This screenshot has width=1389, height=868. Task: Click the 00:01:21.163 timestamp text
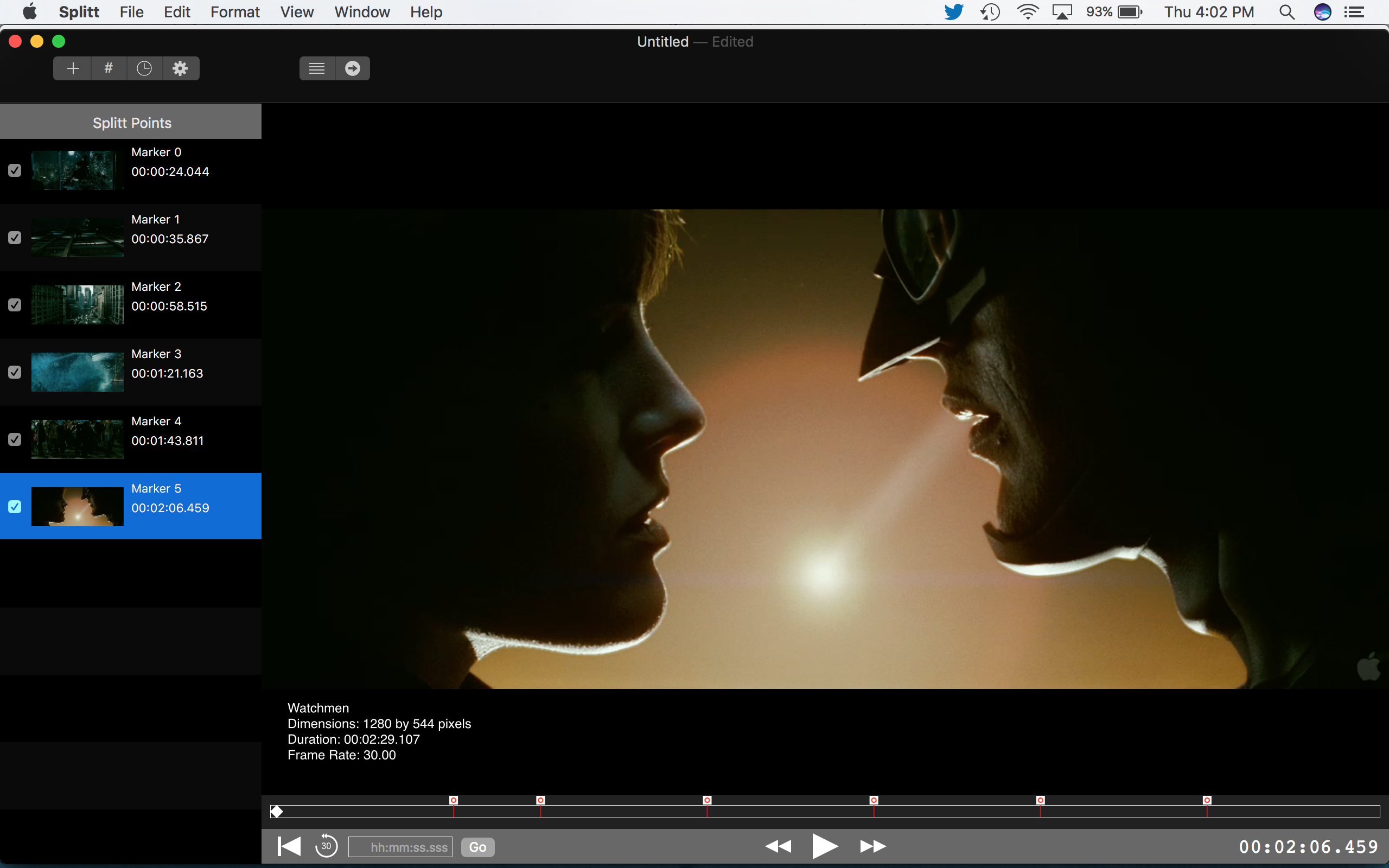pyautogui.click(x=167, y=373)
